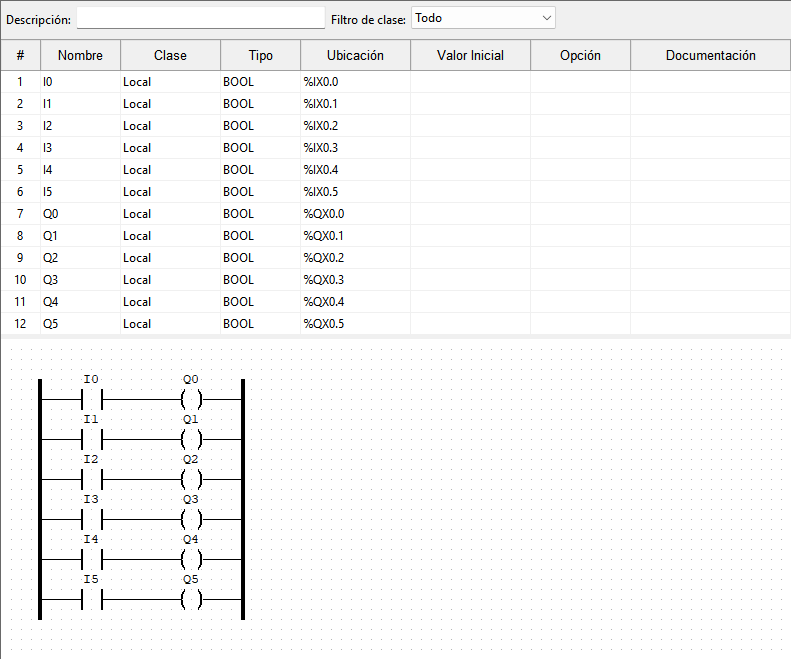Click location cell %IX0.3
This screenshot has width=791, height=659.
coord(355,148)
